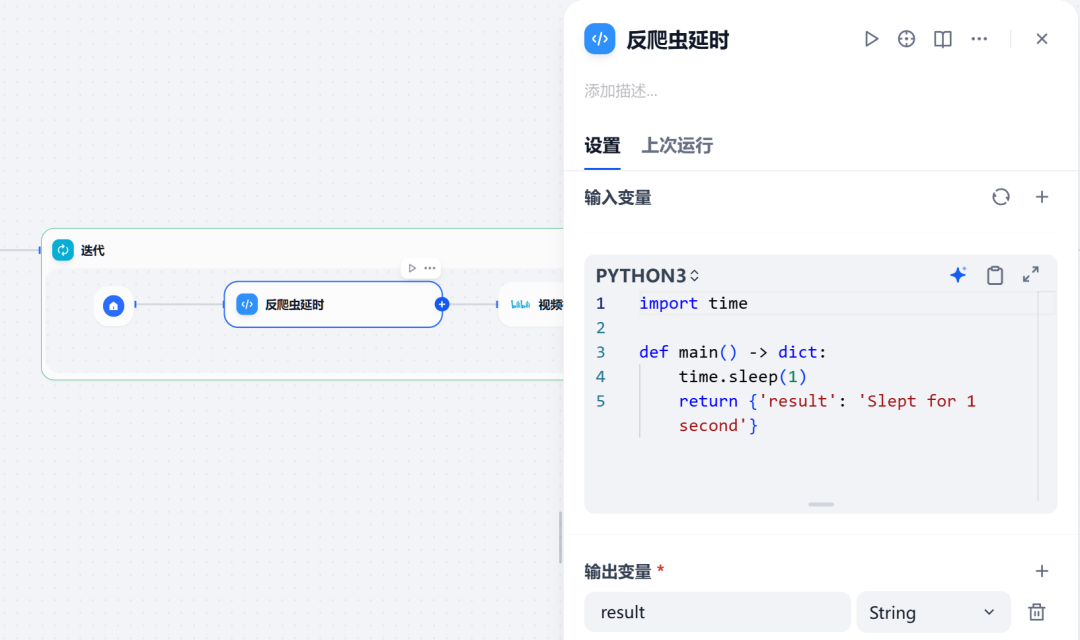This screenshot has height=640, width=1080.
Task: Run node via play icon above canvas node
Action: click(412, 268)
